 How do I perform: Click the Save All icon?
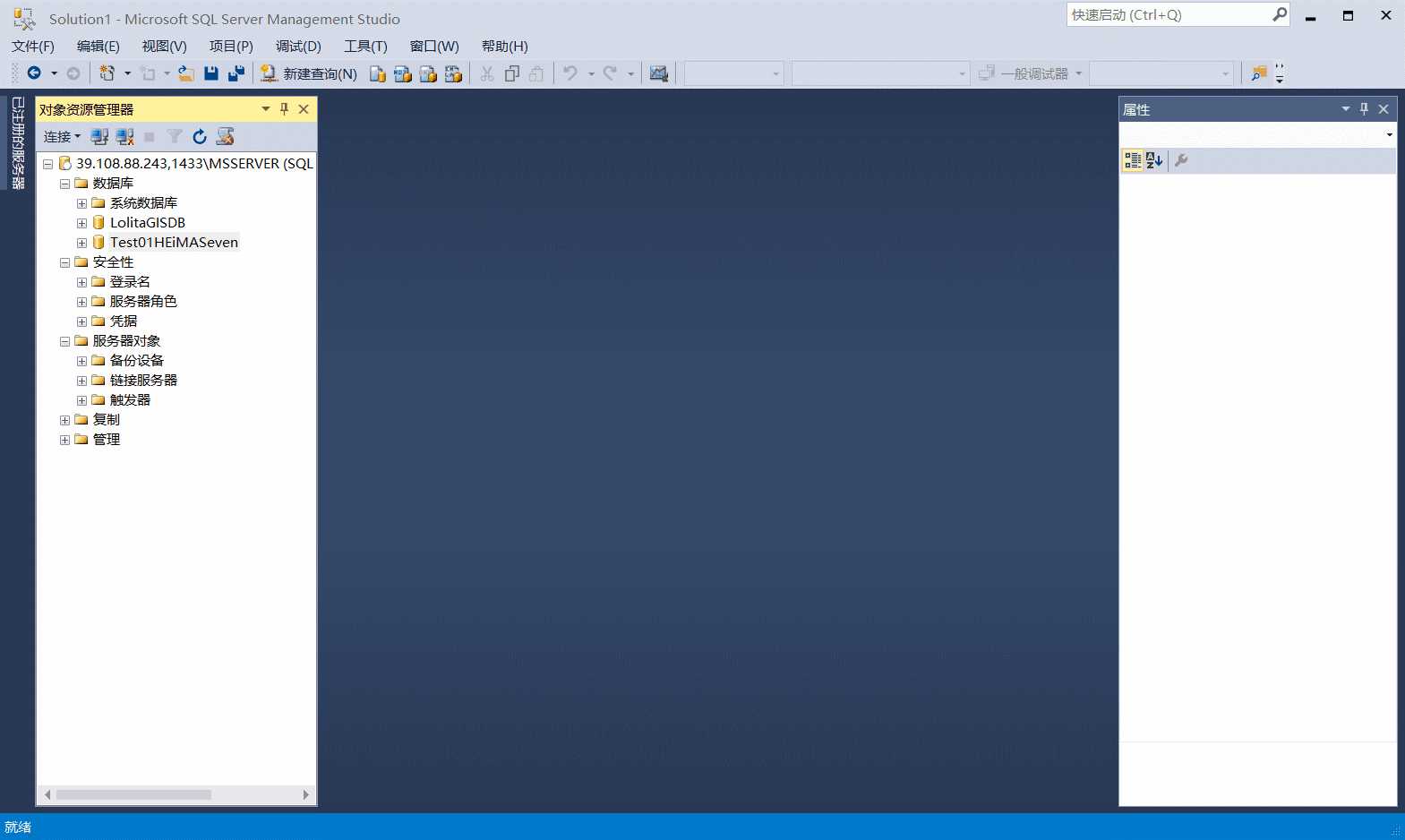[x=236, y=73]
